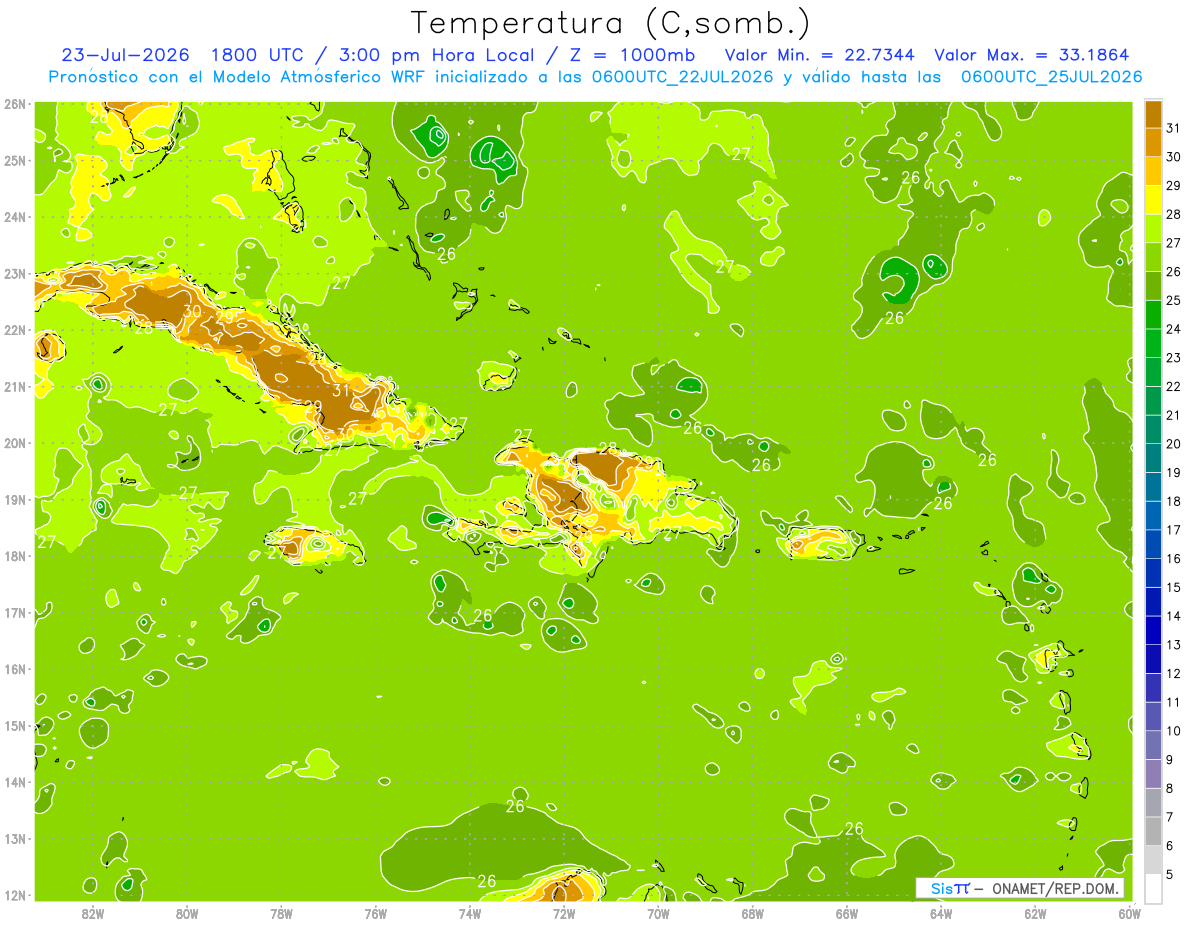Click the '24N' latitude axis label

[15, 217]
